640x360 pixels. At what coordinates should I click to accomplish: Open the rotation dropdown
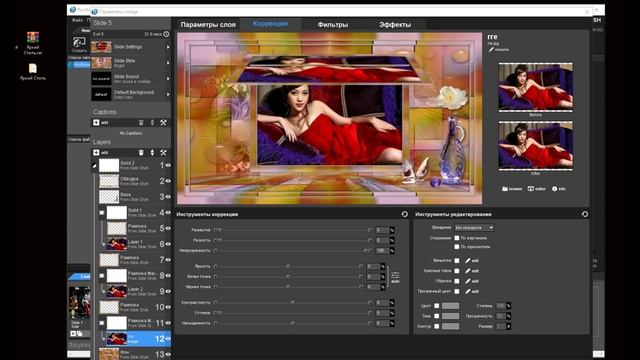click(474, 227)
